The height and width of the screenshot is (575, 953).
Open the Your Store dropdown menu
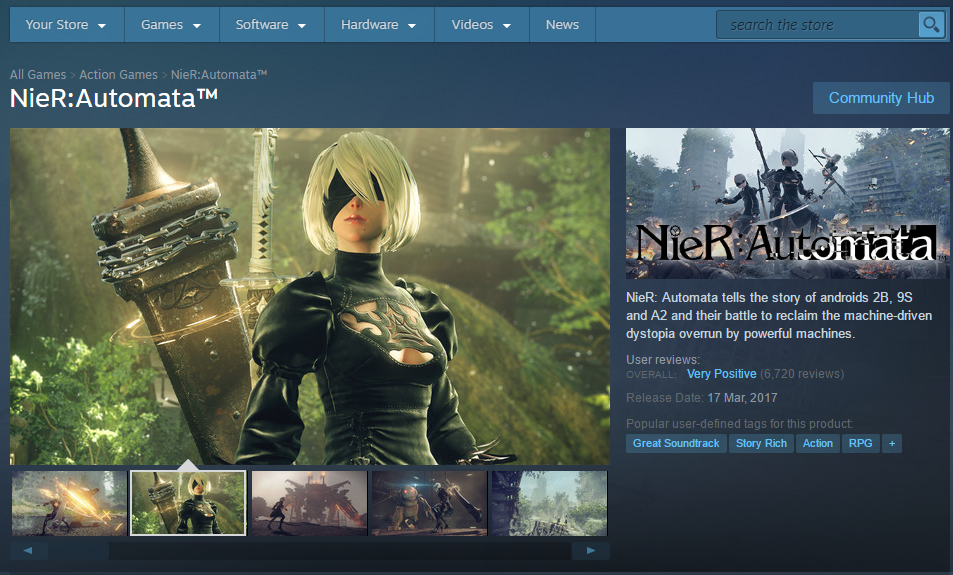pyautogui.click(x=66, y=25)
